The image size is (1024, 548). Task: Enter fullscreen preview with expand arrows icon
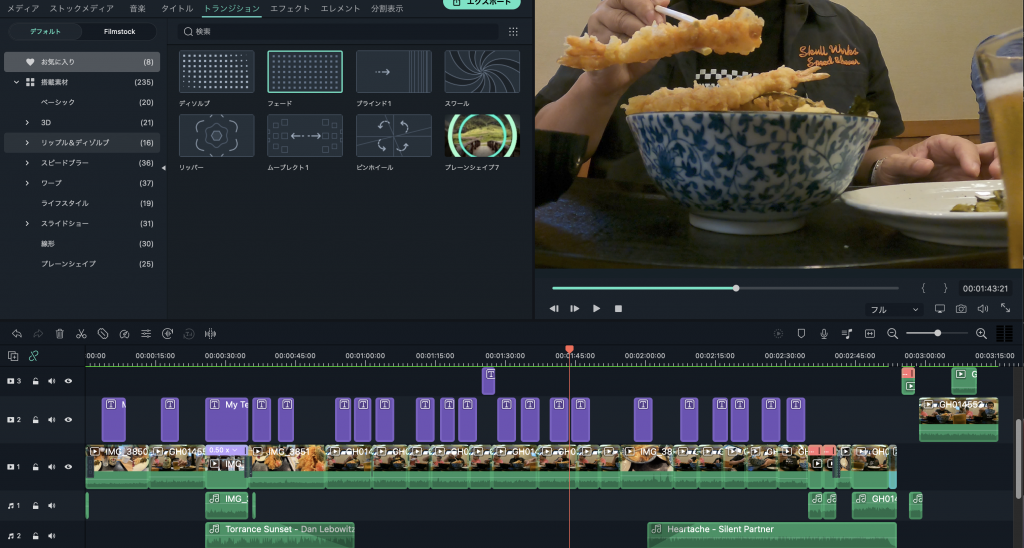(1006, 308)
